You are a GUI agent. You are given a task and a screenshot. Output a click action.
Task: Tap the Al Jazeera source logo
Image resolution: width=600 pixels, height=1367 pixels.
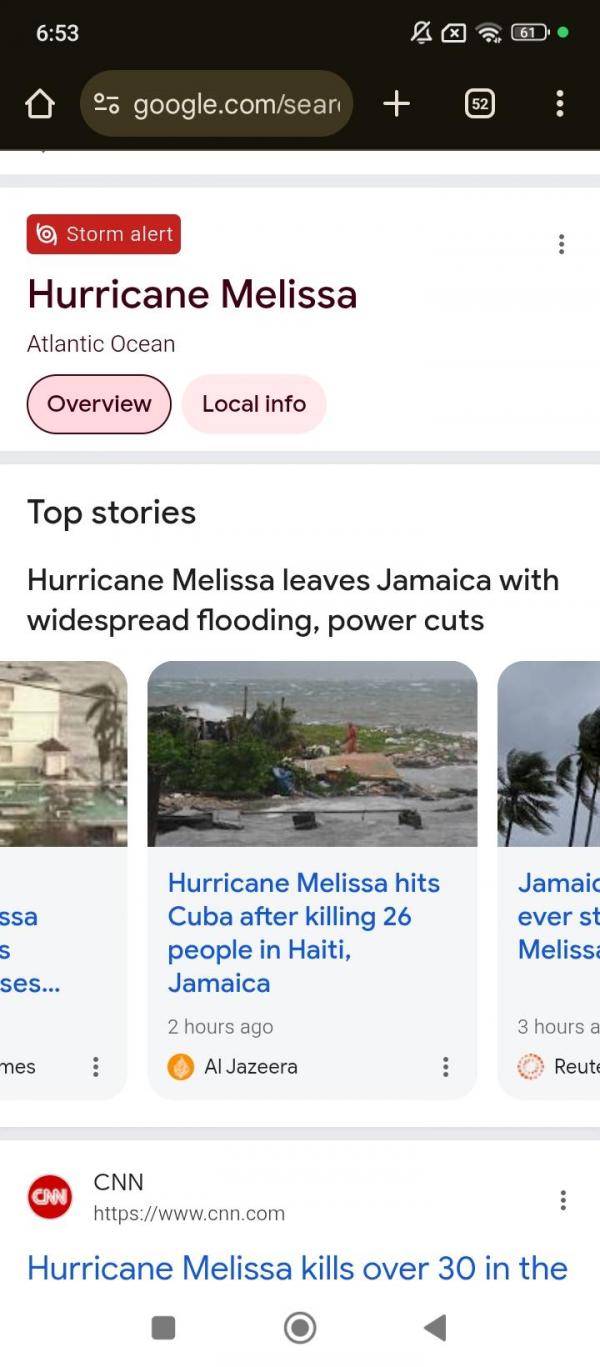click(x=181, y=1067)
